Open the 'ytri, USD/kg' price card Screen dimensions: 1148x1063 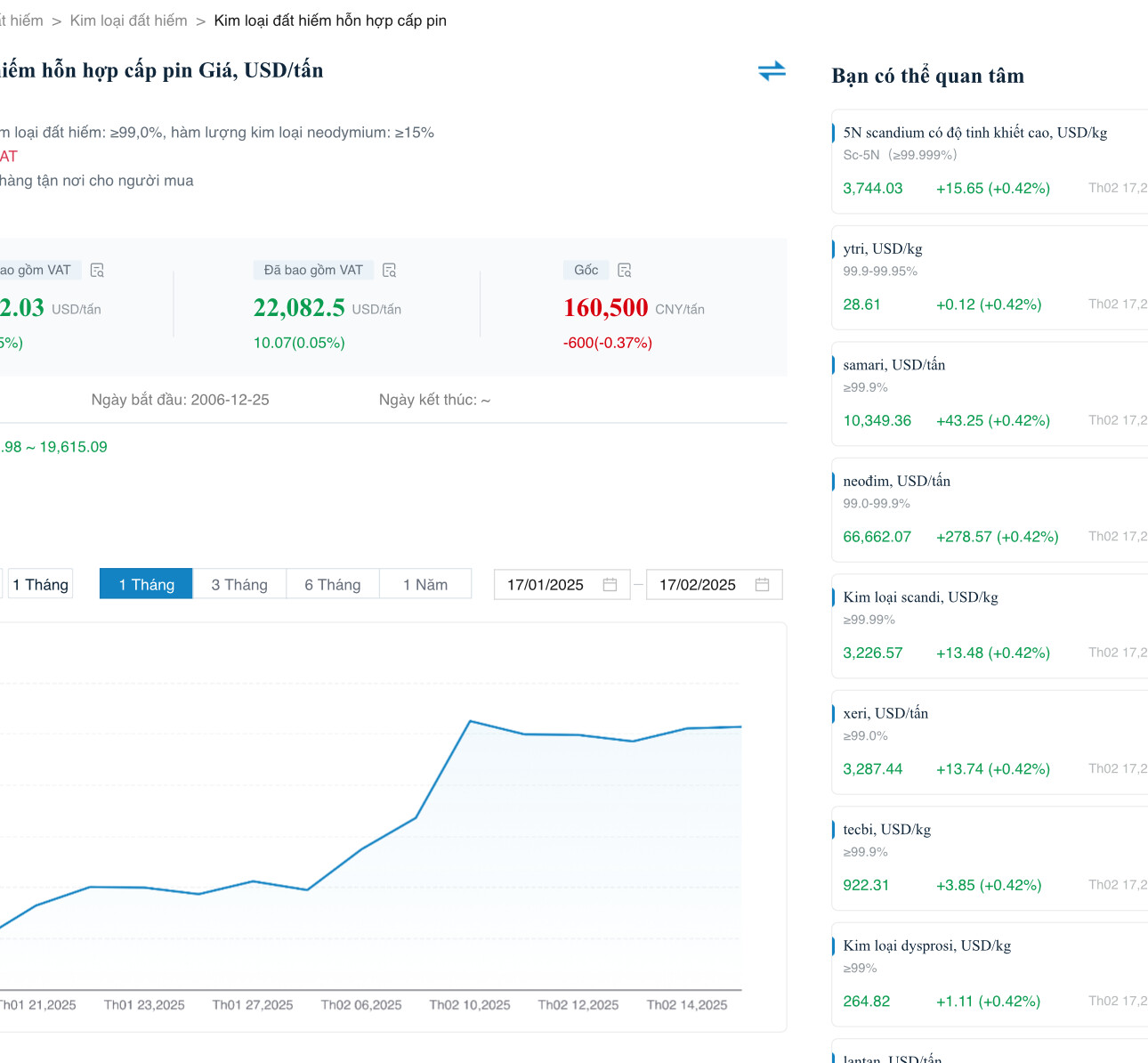tap(883, 249)
